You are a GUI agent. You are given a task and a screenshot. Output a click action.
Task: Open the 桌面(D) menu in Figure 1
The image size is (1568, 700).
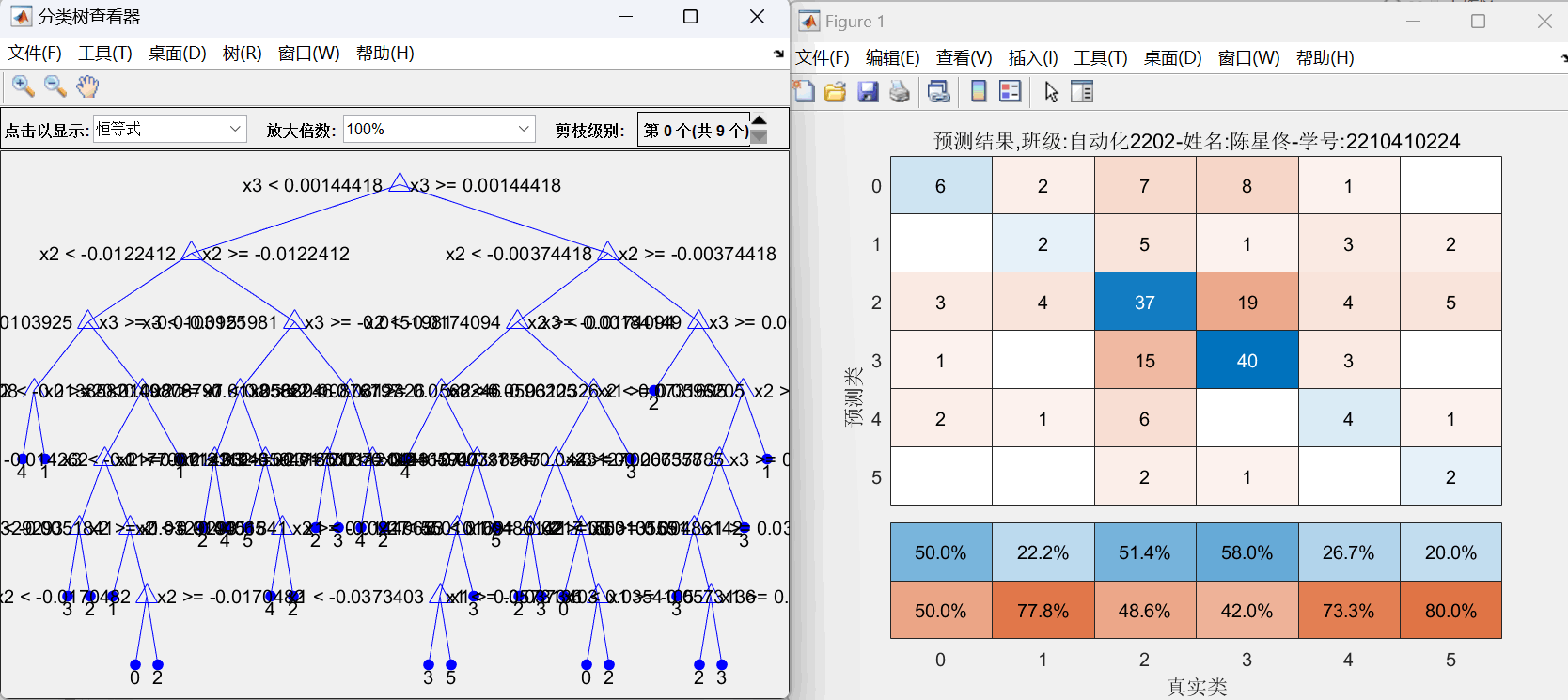tap(1173, 58)
